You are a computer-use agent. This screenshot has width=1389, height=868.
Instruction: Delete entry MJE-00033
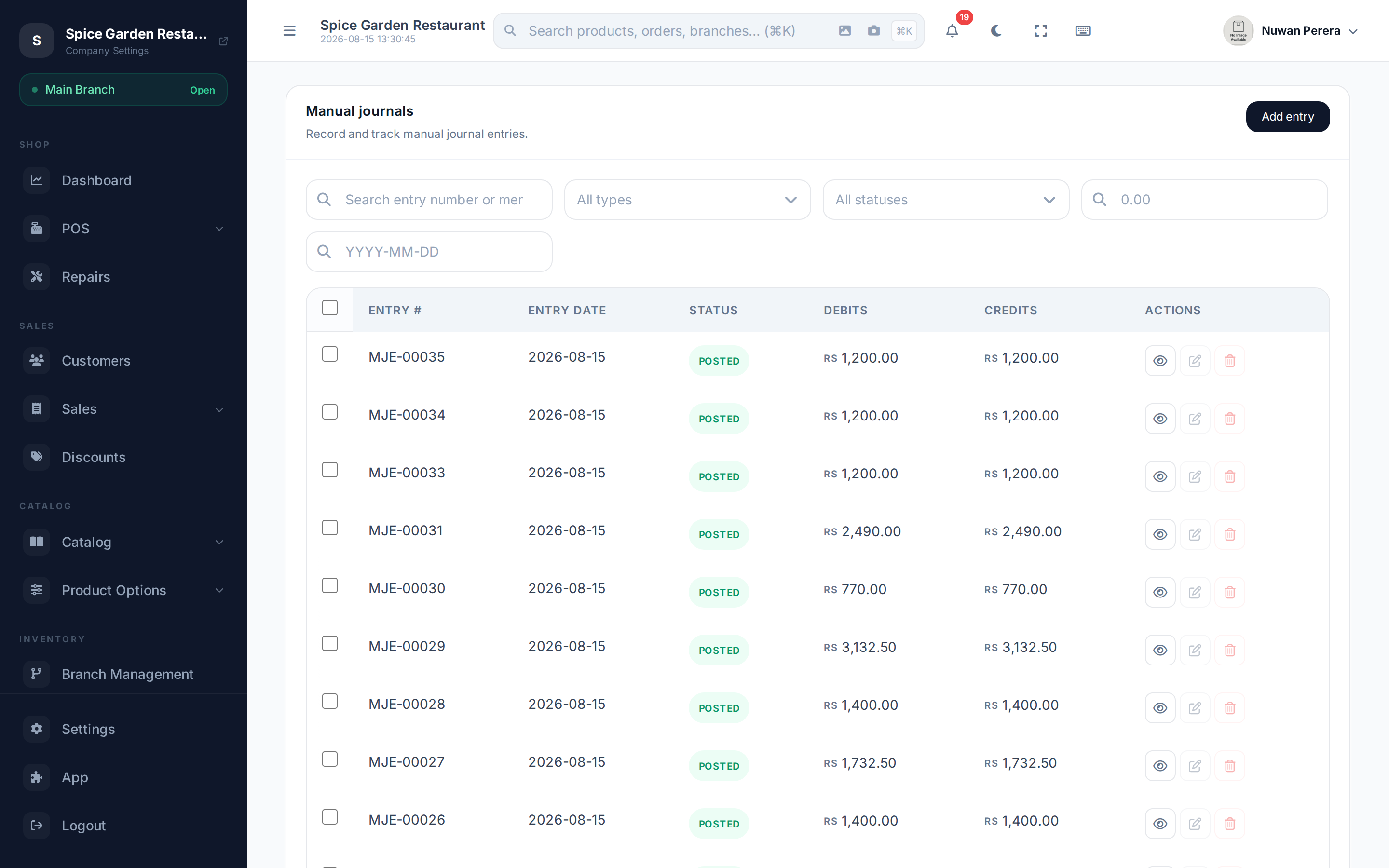1229,476
